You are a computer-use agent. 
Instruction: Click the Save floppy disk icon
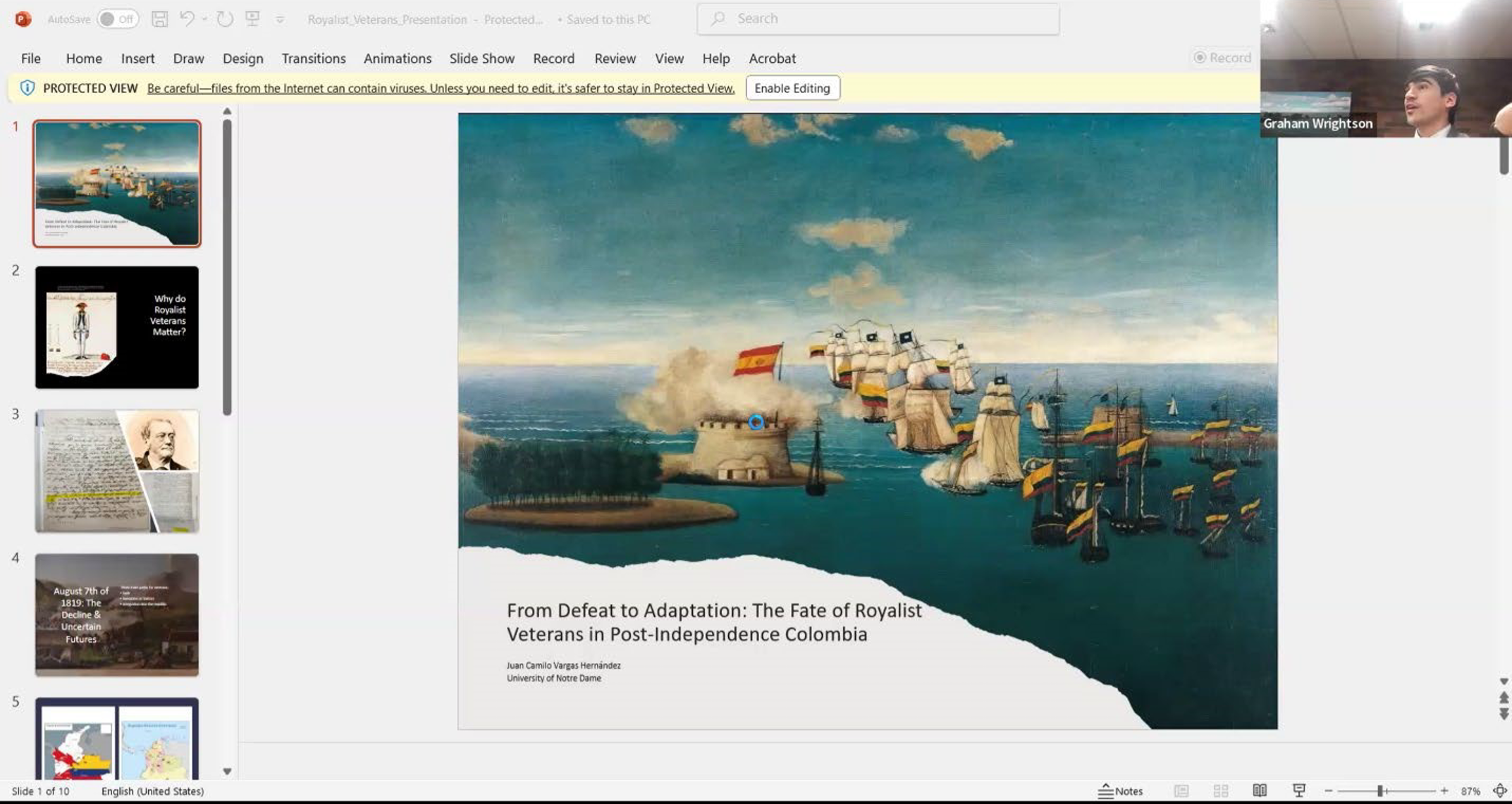tap(160, 19)
